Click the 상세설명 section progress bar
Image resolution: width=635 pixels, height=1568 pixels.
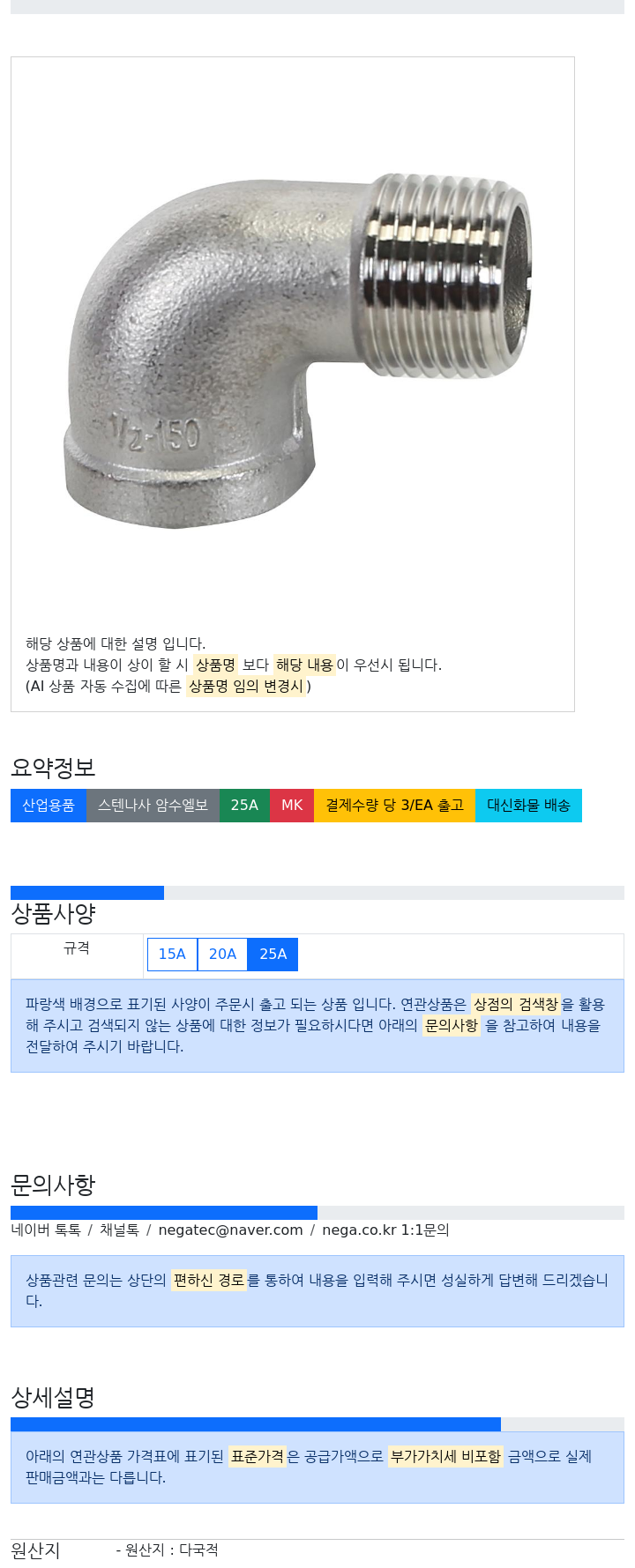(x=317, y=1424)
